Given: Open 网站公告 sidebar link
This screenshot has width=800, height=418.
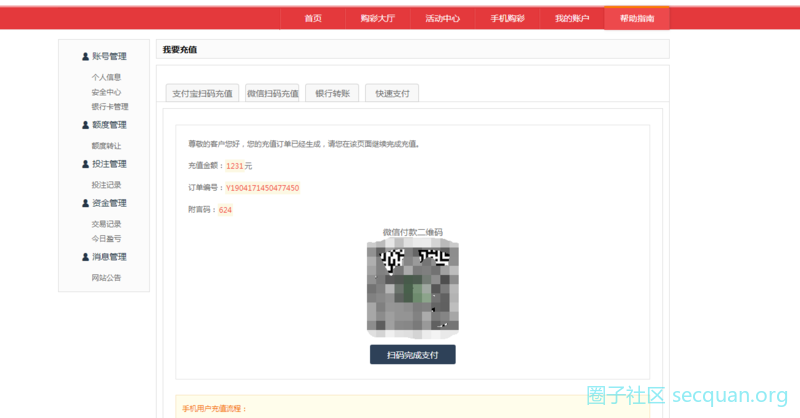Looking at the screenshot, I should point(106,278).
